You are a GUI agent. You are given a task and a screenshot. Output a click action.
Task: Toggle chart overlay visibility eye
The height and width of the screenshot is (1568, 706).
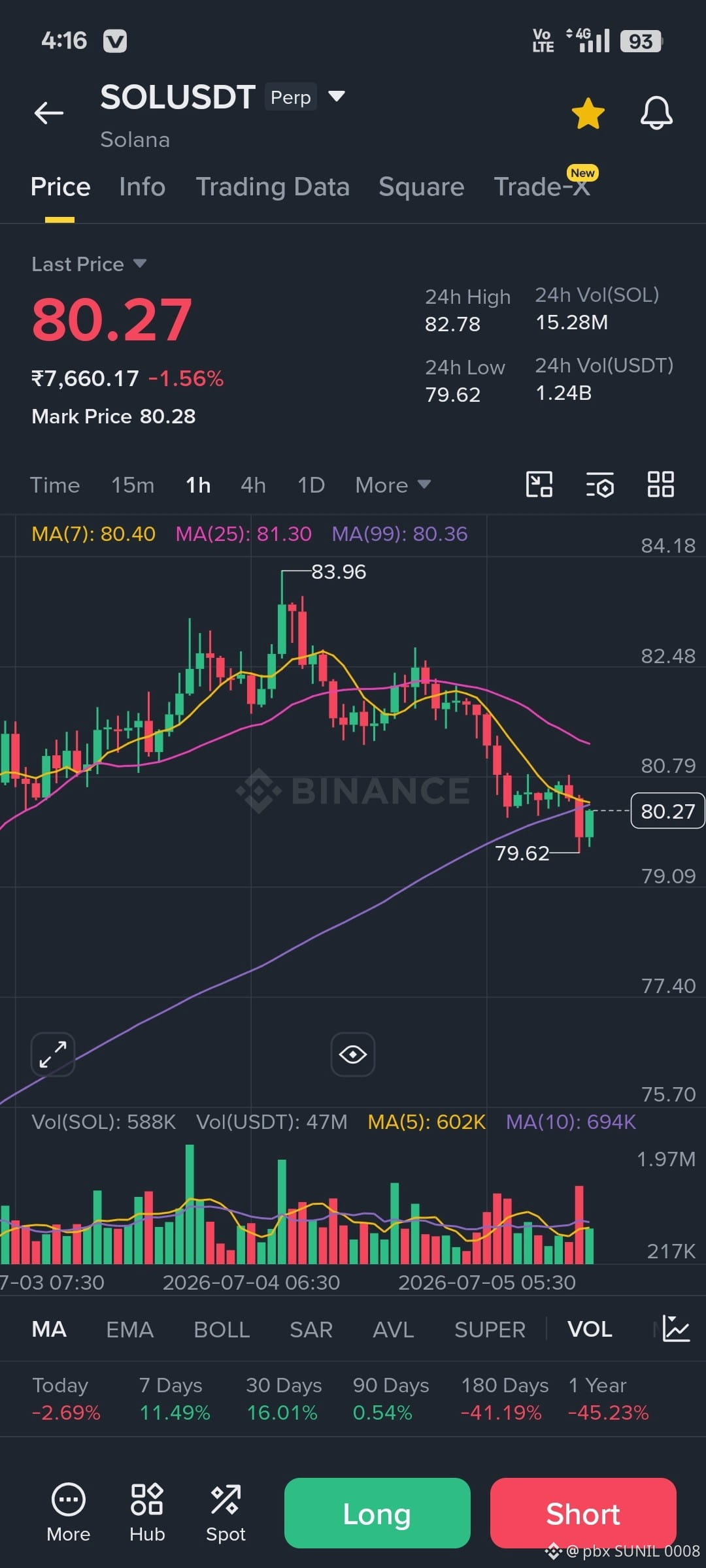pyautogui.click(x=353, y=1054)
